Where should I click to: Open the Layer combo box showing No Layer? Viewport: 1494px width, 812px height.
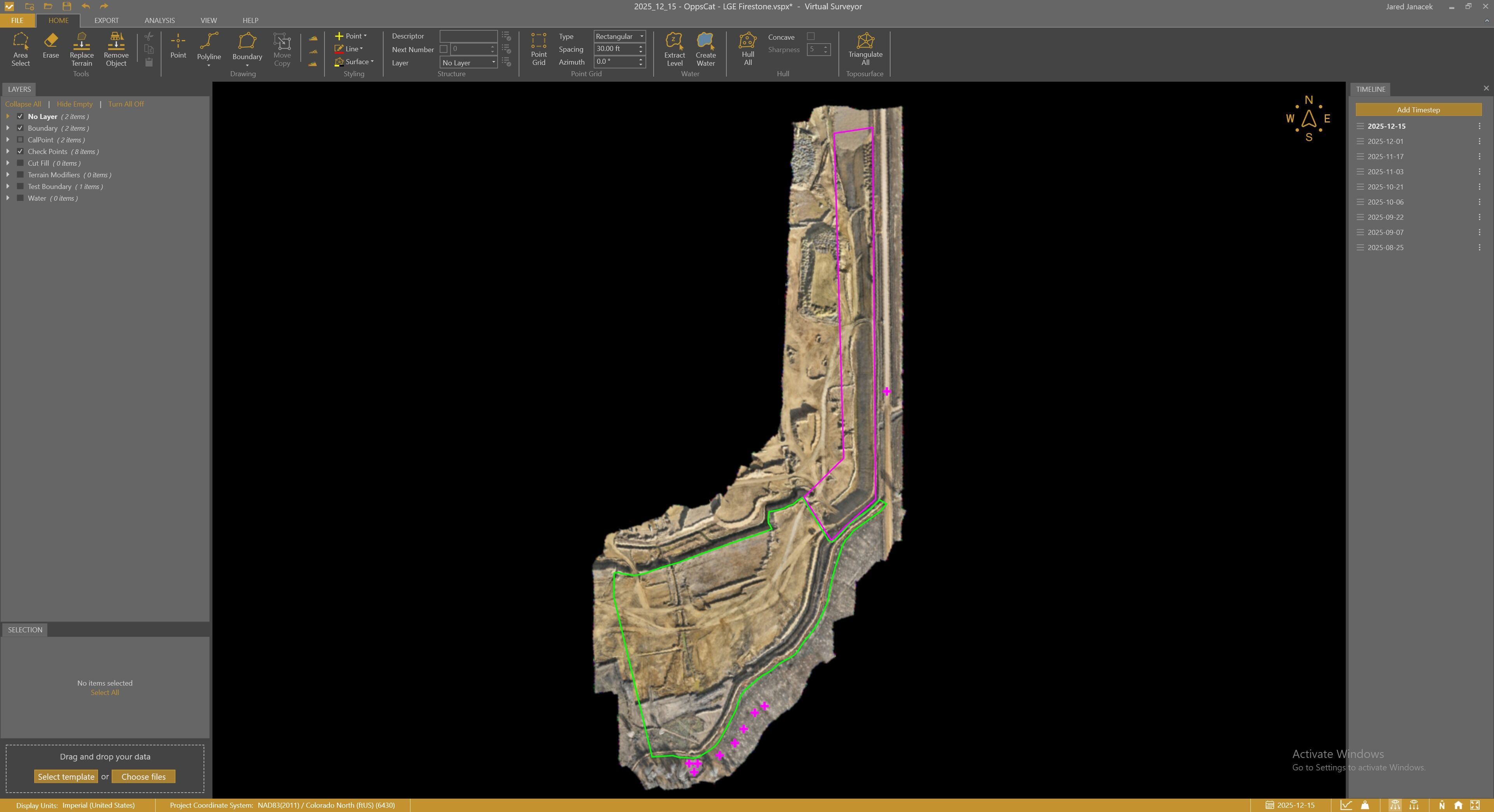468,63
